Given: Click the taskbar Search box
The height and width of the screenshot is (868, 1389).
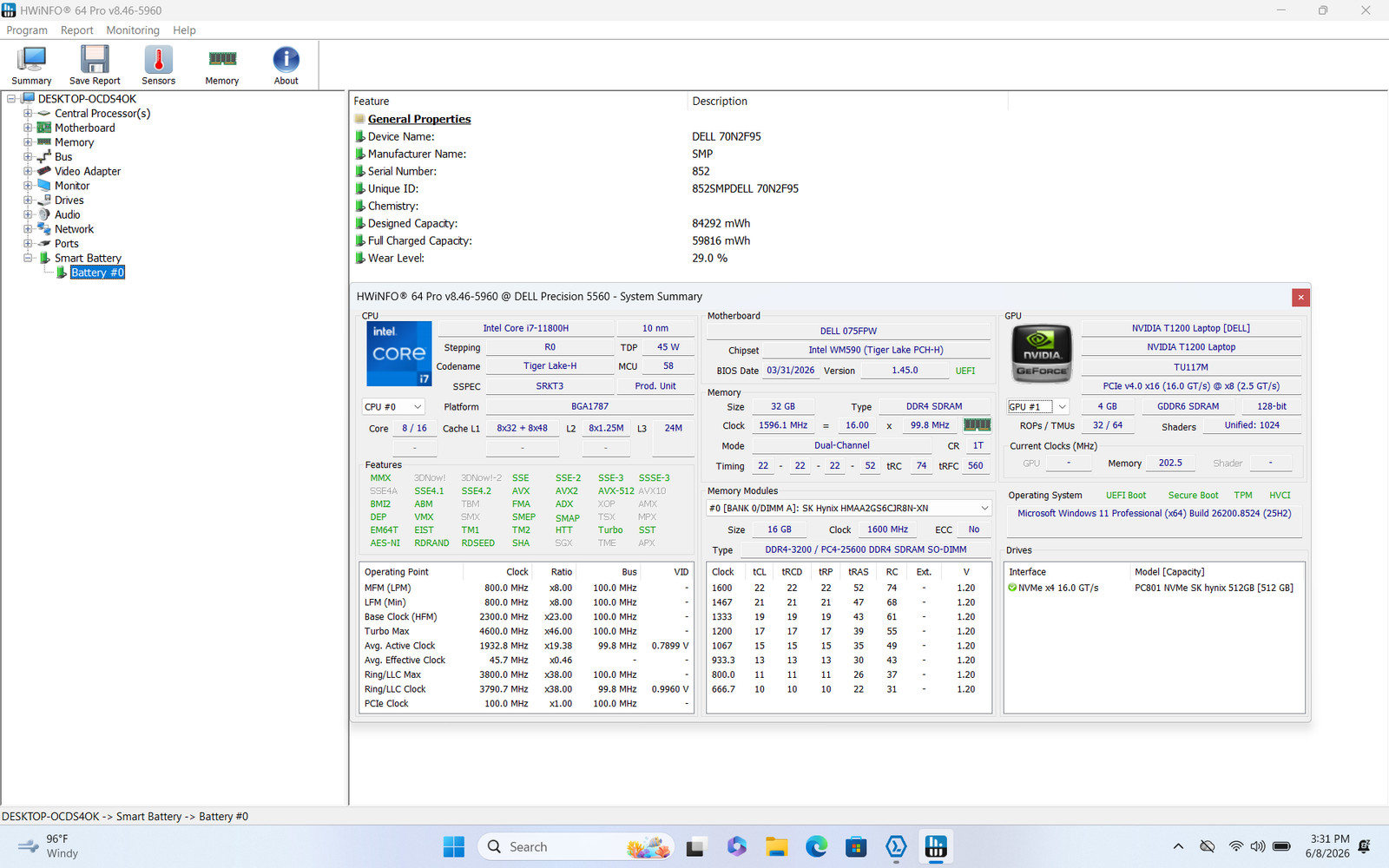Looking at the screenshot, I should click(x=576, y=846).
